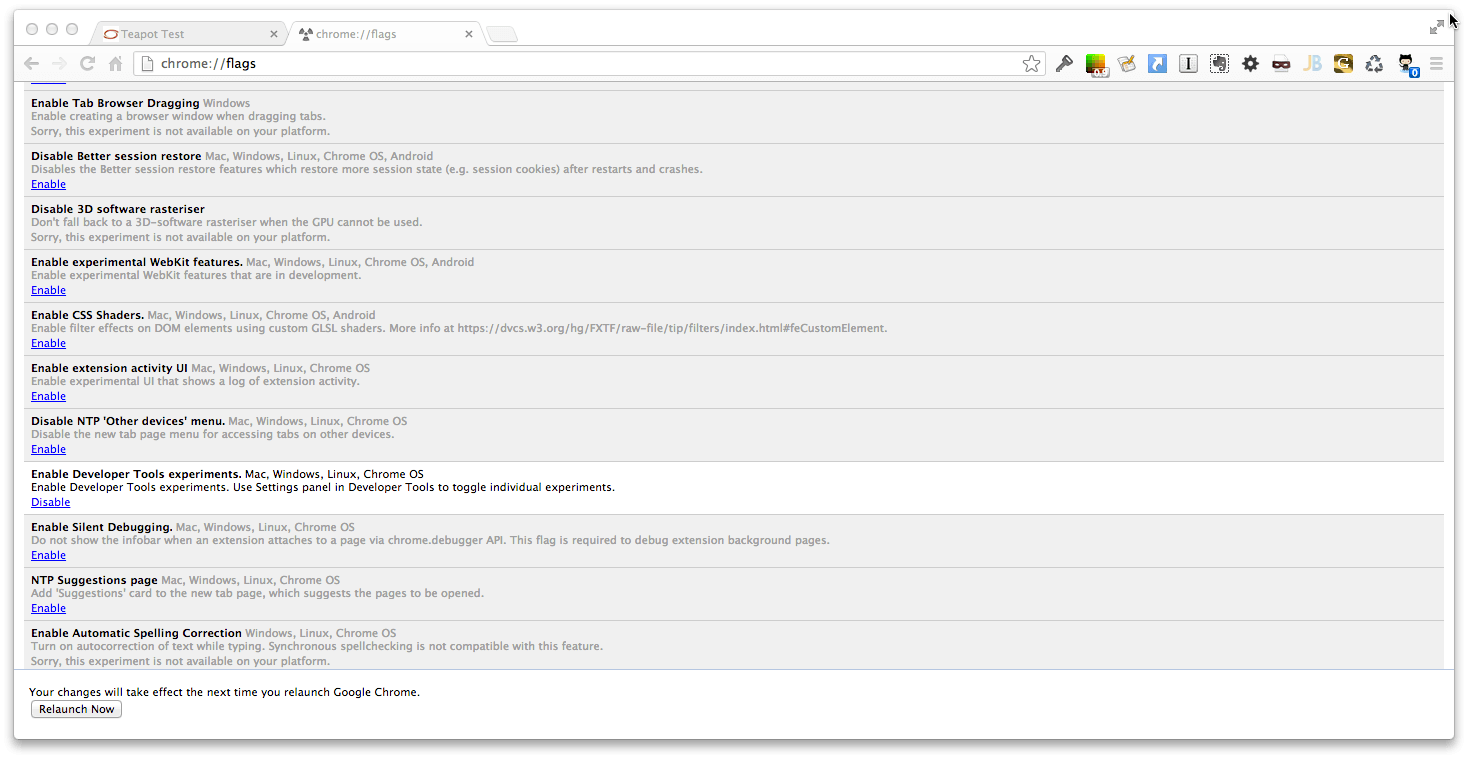Click 'NTP Suggestions page' heading
Screen dimensions: 1468x759
94,580
